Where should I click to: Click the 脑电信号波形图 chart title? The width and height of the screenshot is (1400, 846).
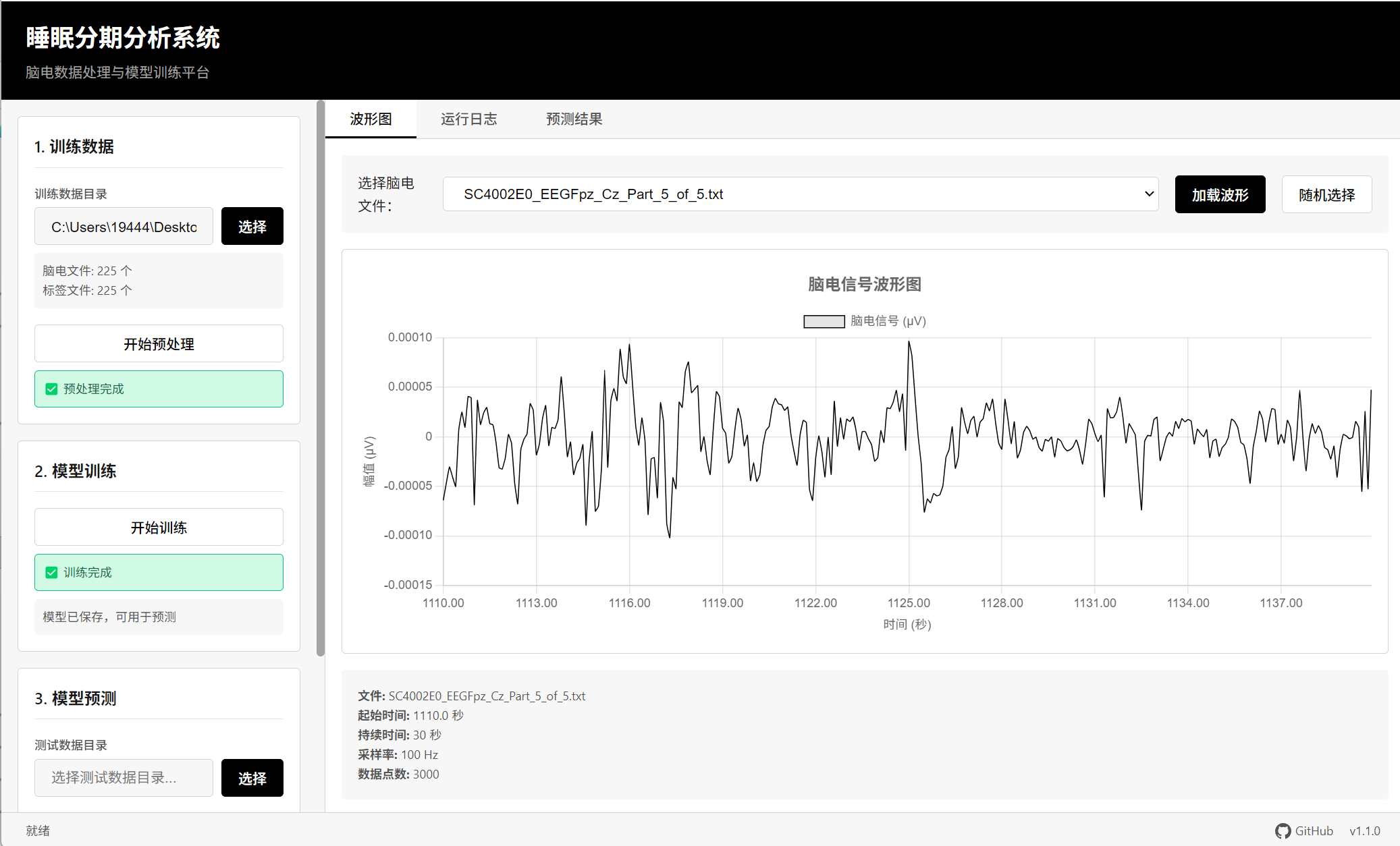(x=864, y=285)
